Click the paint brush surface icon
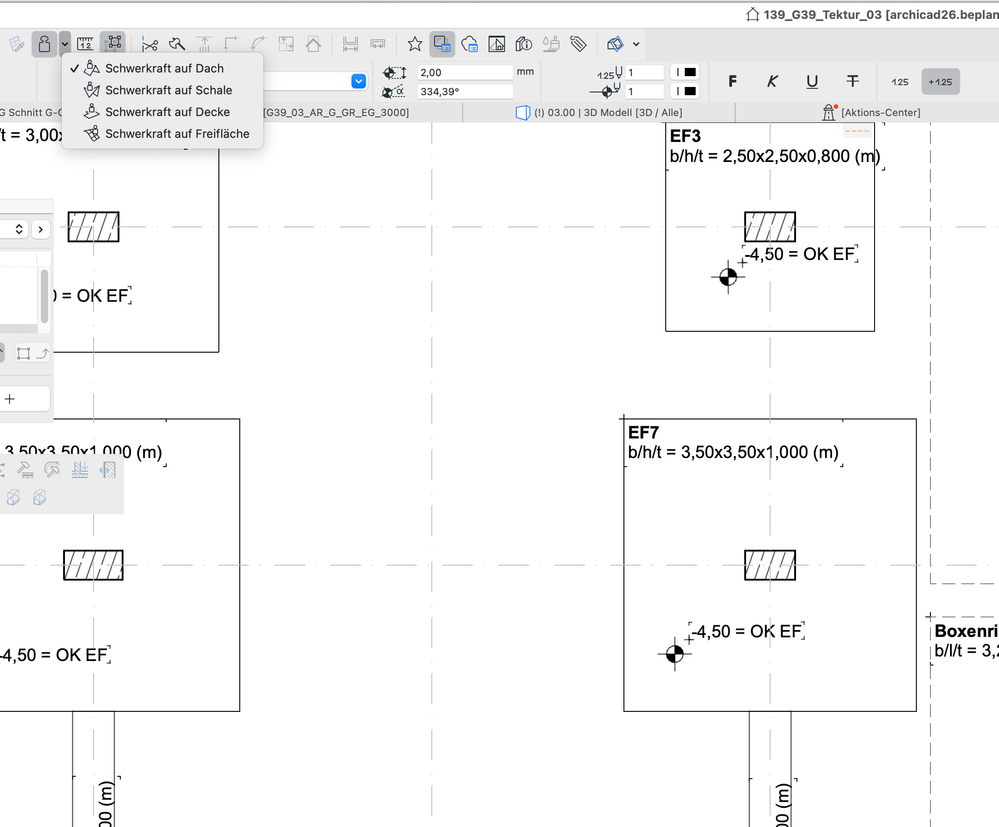 click(551, 44)
